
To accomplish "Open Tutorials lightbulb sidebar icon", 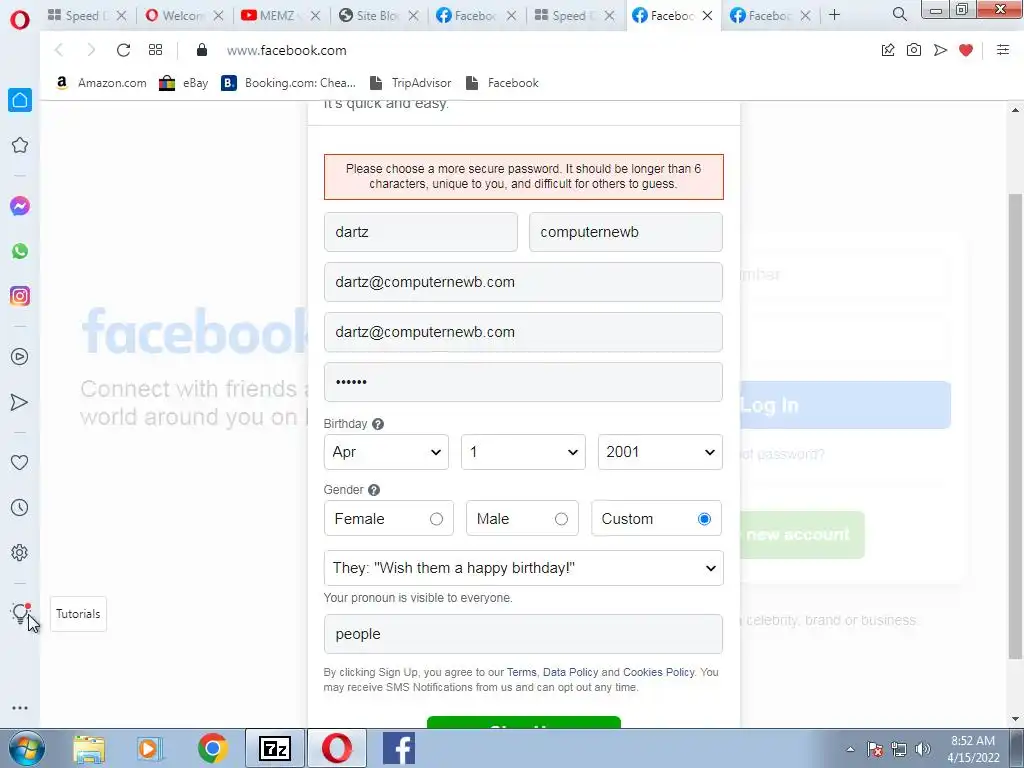I will tap(20, 613).
